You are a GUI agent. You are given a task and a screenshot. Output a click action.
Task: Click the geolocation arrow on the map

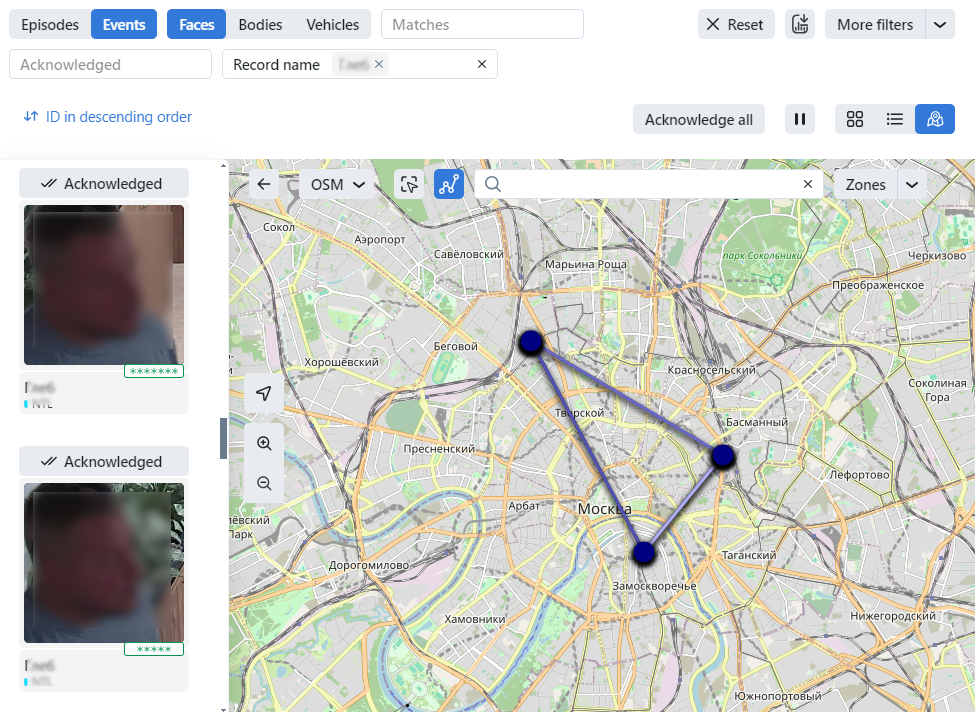263,393
